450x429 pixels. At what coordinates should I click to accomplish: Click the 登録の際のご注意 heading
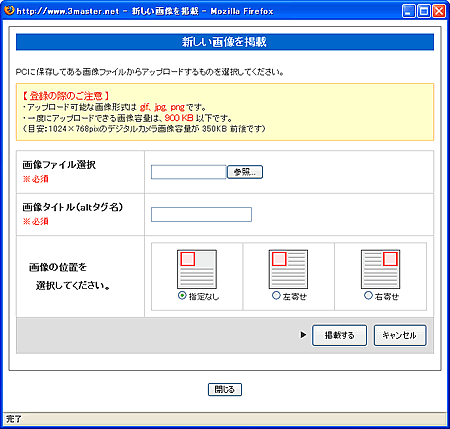66,96
